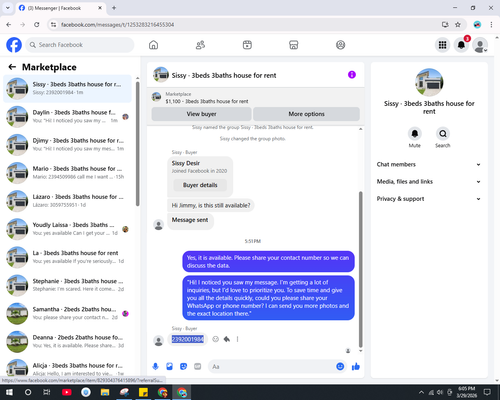This screenshot has height=400, width=500.
Task: Click the conversation list scrollbar
Action: point(138,143)
